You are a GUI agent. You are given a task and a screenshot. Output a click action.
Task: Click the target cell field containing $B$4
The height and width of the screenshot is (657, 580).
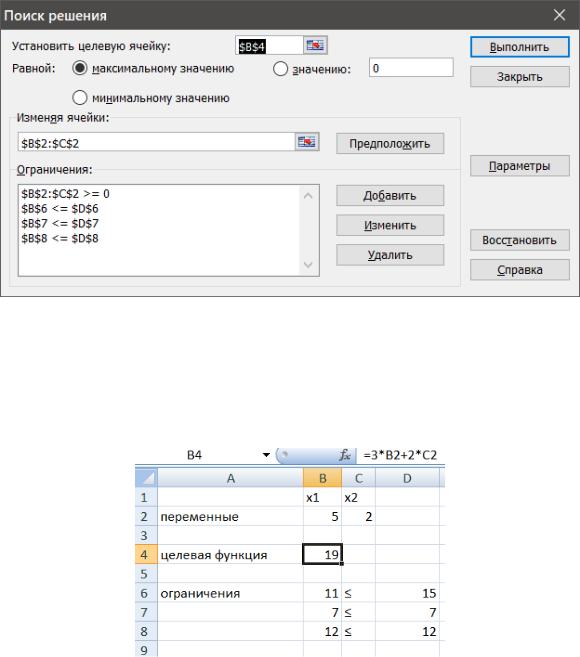coord(269,46)
